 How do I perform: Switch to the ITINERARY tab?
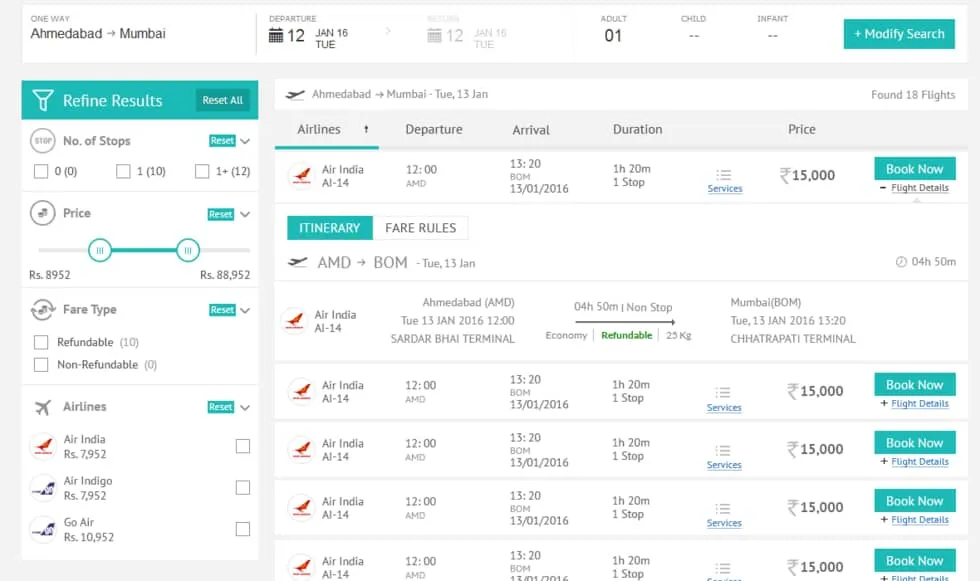click(329, 228)
